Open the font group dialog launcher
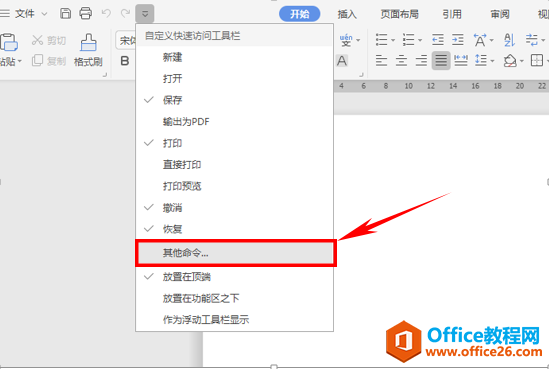The height and width of the screenshot is (369, 549). (x=361, y=75)
